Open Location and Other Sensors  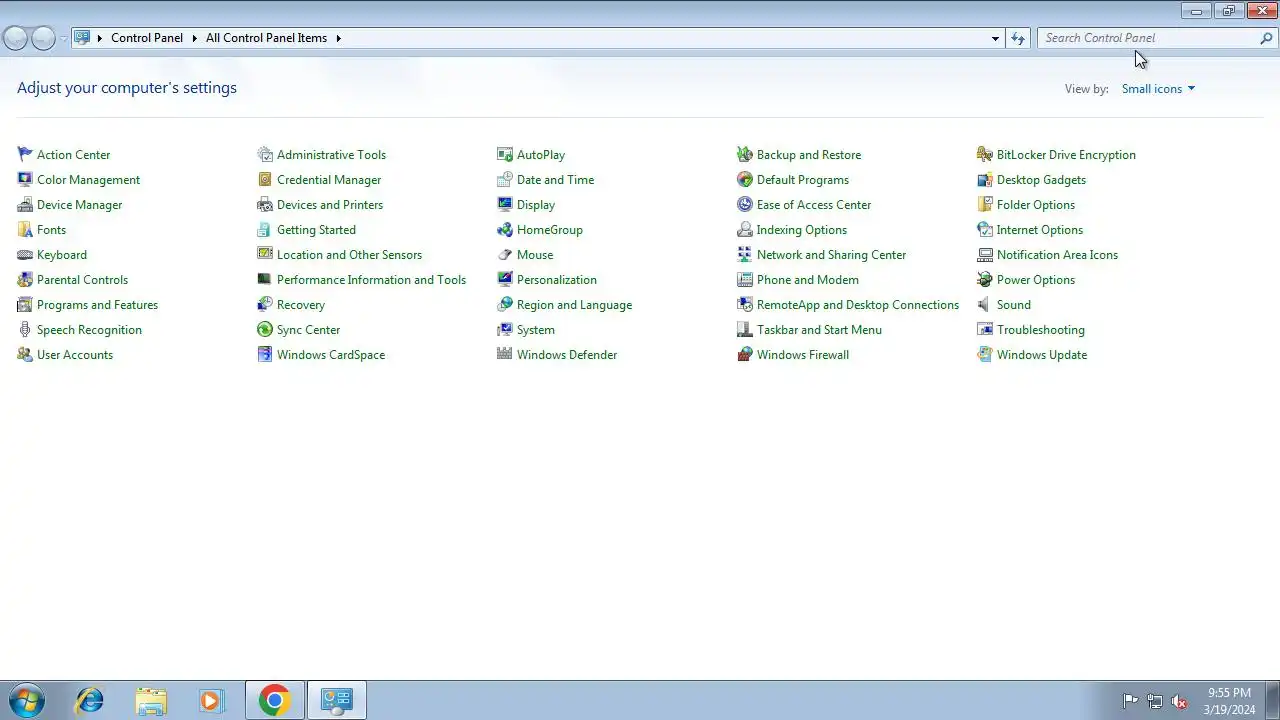tap(349, 254)
